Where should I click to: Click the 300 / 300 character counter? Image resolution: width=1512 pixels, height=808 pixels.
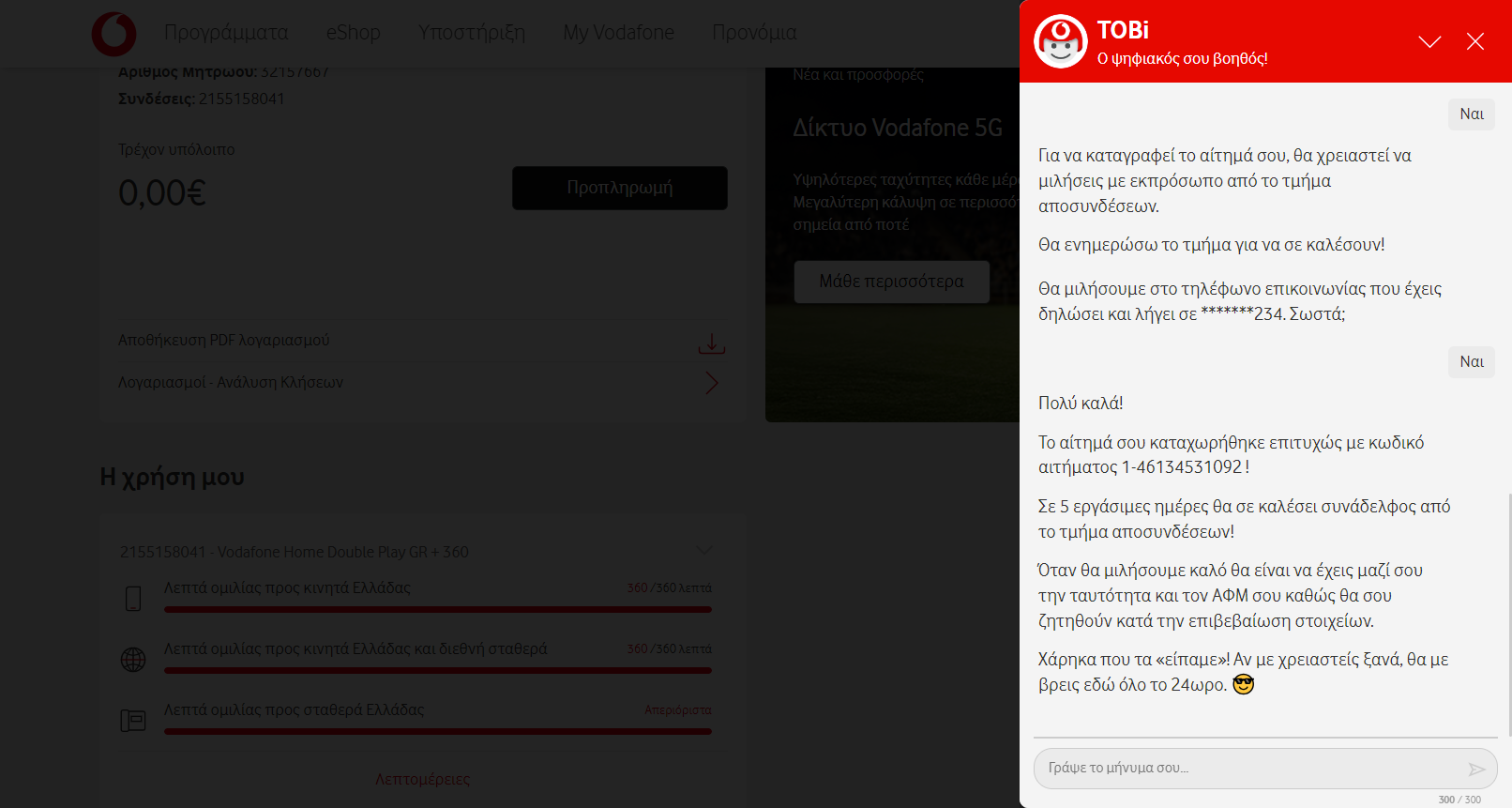pyautogui.click(x=1459, y=800)
